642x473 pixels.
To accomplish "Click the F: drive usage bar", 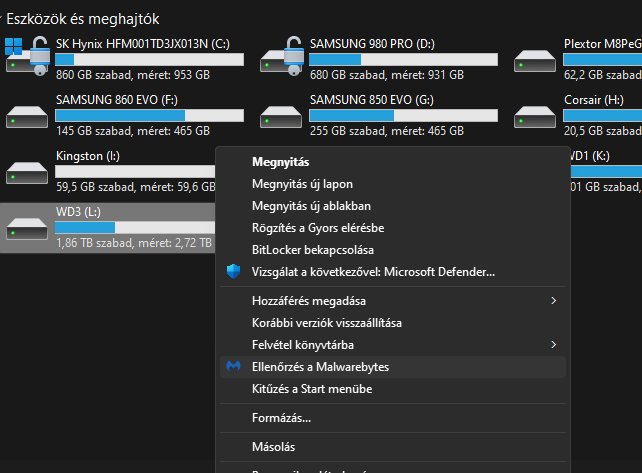I will tap(149, 115).
